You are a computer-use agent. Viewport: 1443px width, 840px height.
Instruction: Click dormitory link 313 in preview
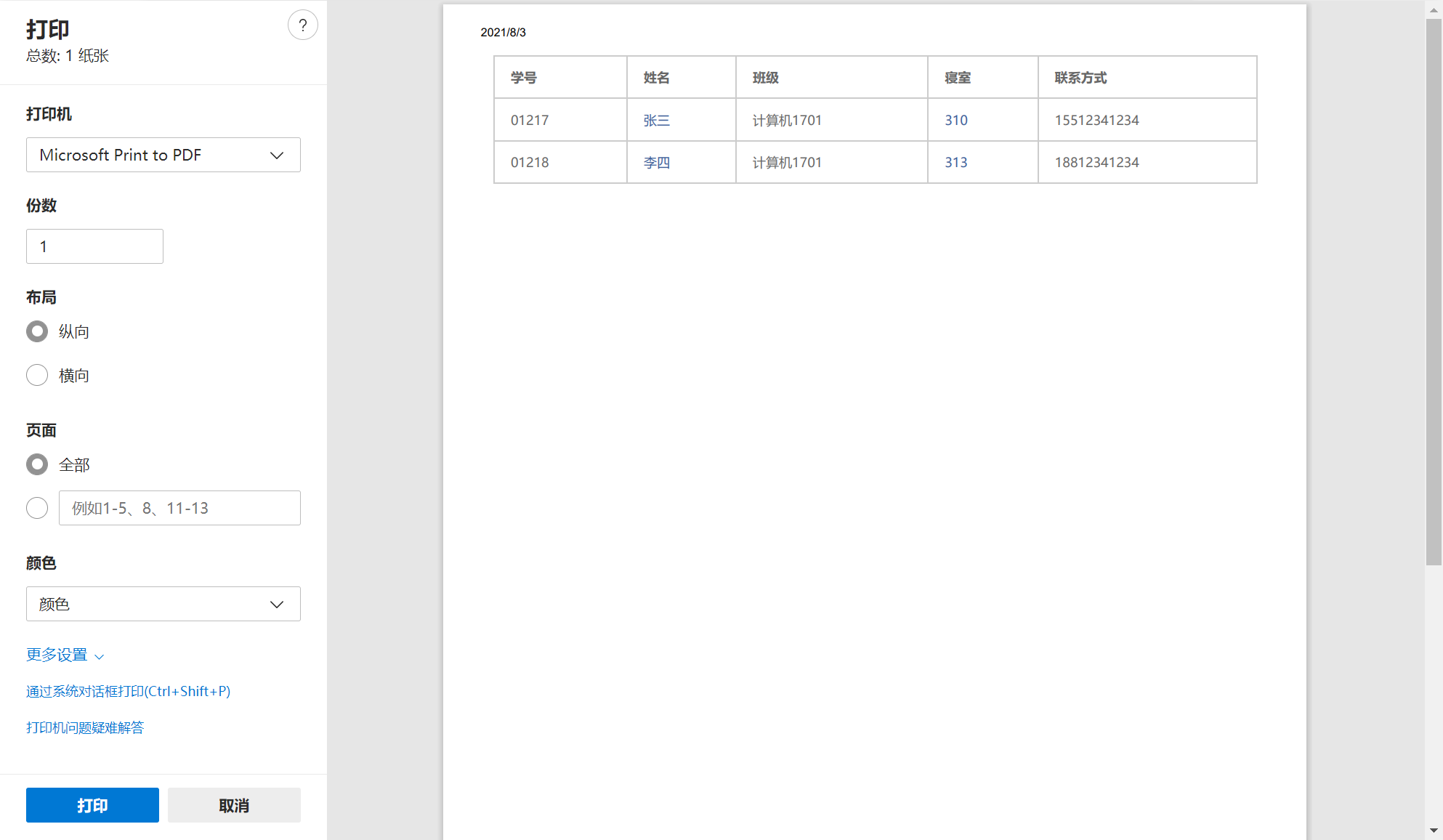point(955,162)
